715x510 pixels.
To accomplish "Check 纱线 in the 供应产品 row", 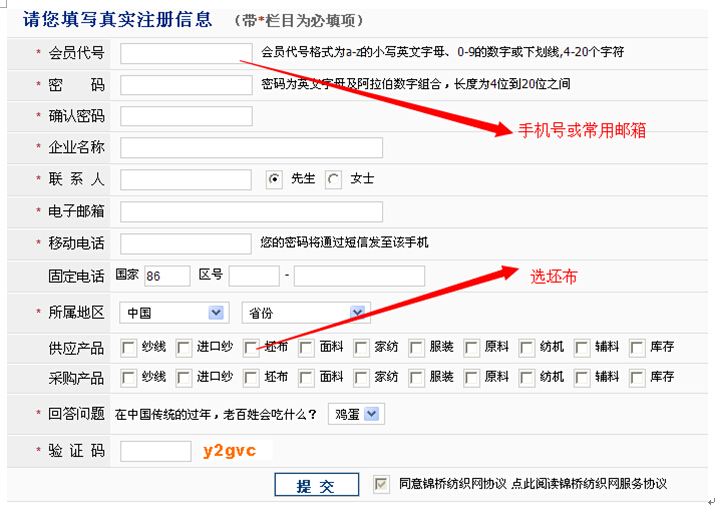I will click(128, 348).
